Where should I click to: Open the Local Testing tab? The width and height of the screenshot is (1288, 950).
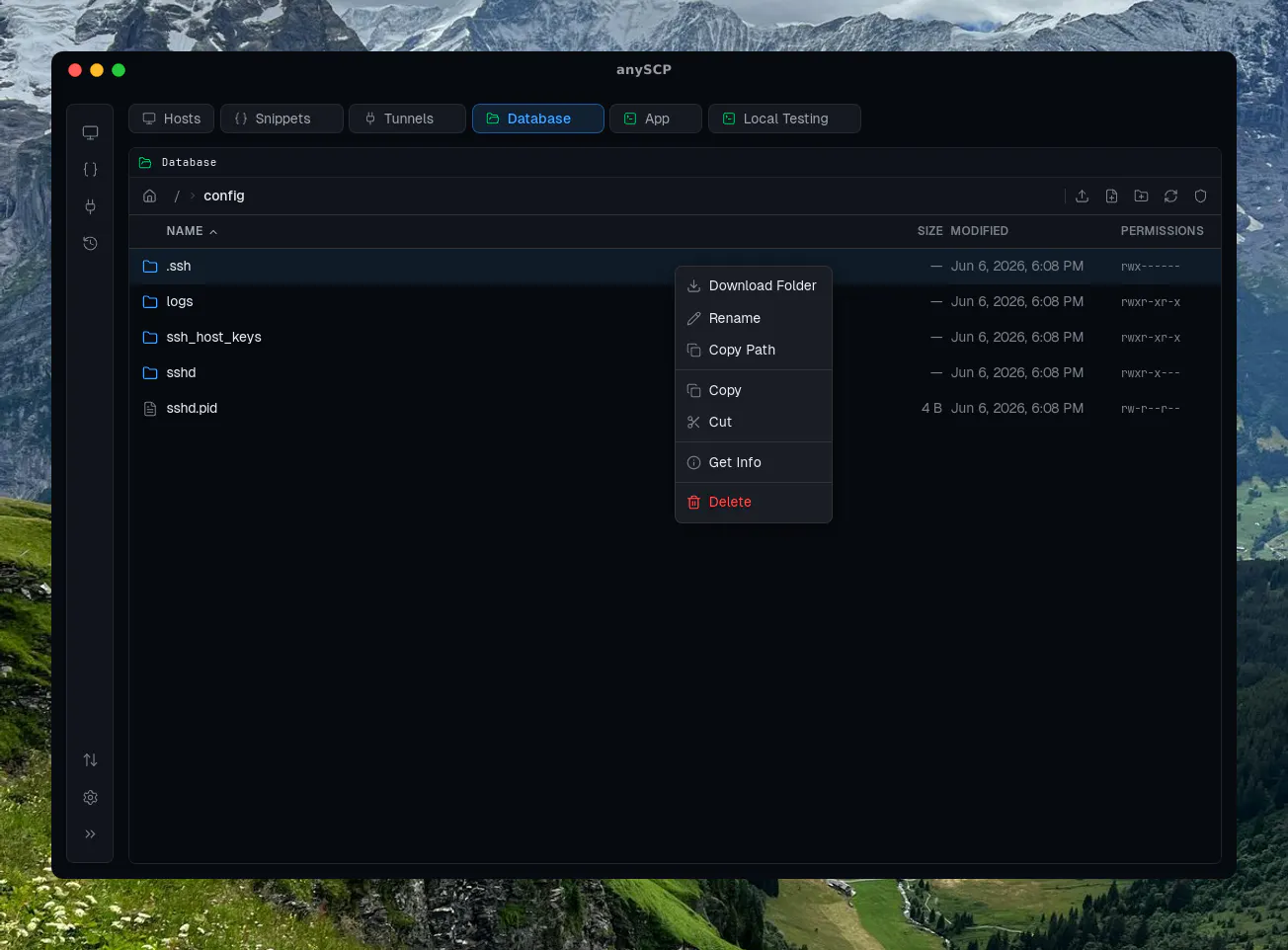pos(785,119)
